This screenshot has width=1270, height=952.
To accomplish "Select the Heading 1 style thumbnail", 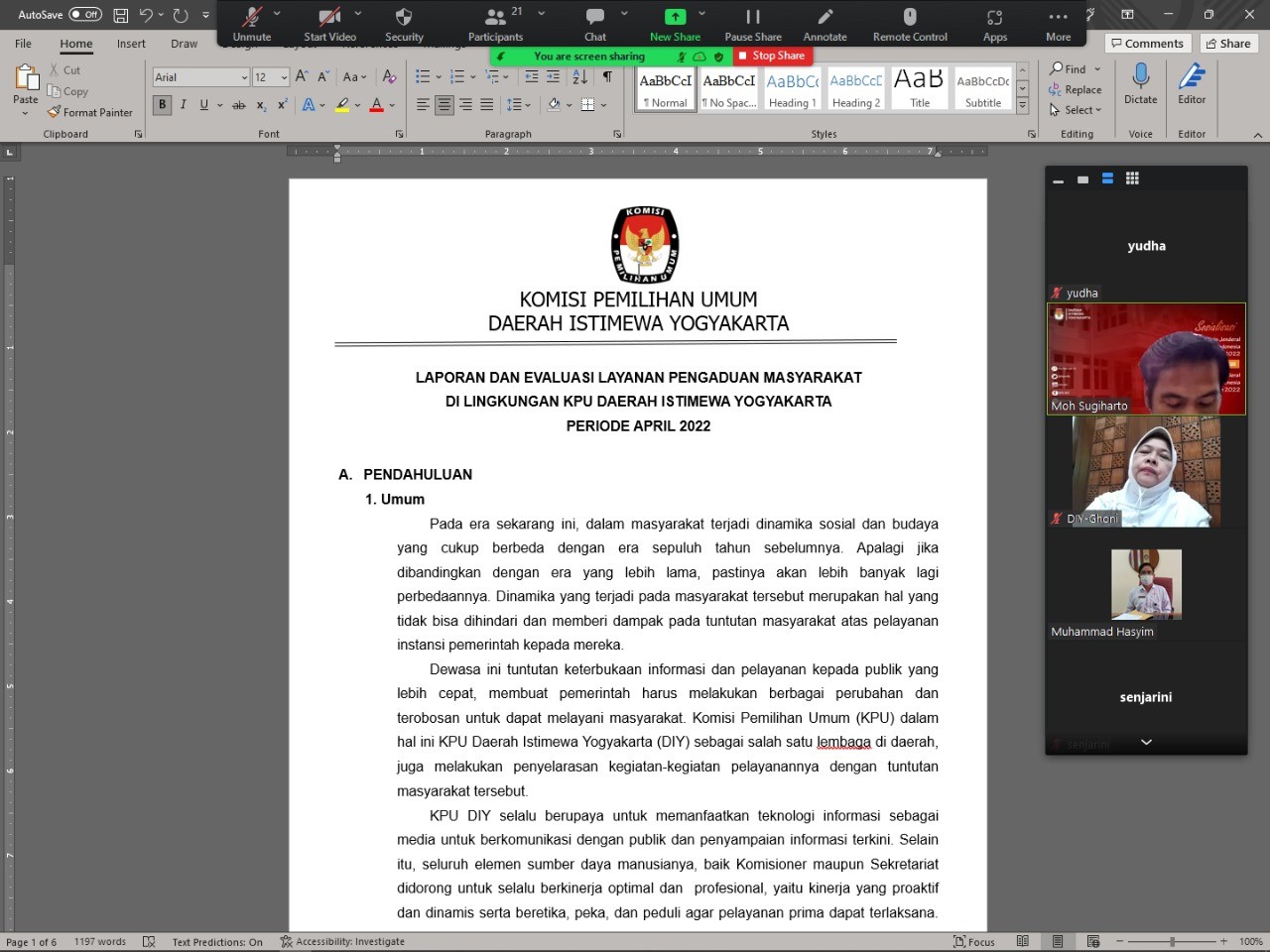I will coord(792,88).
